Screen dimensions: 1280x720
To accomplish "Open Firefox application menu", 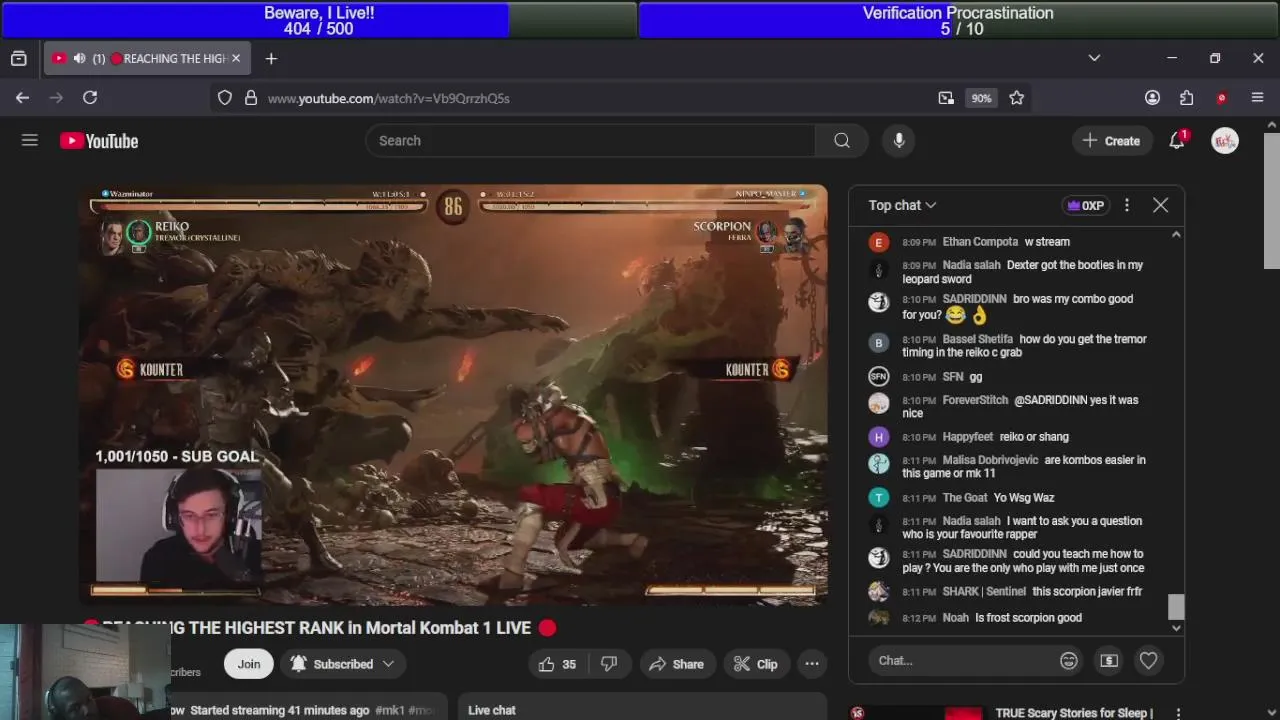I will point(1258,98).
